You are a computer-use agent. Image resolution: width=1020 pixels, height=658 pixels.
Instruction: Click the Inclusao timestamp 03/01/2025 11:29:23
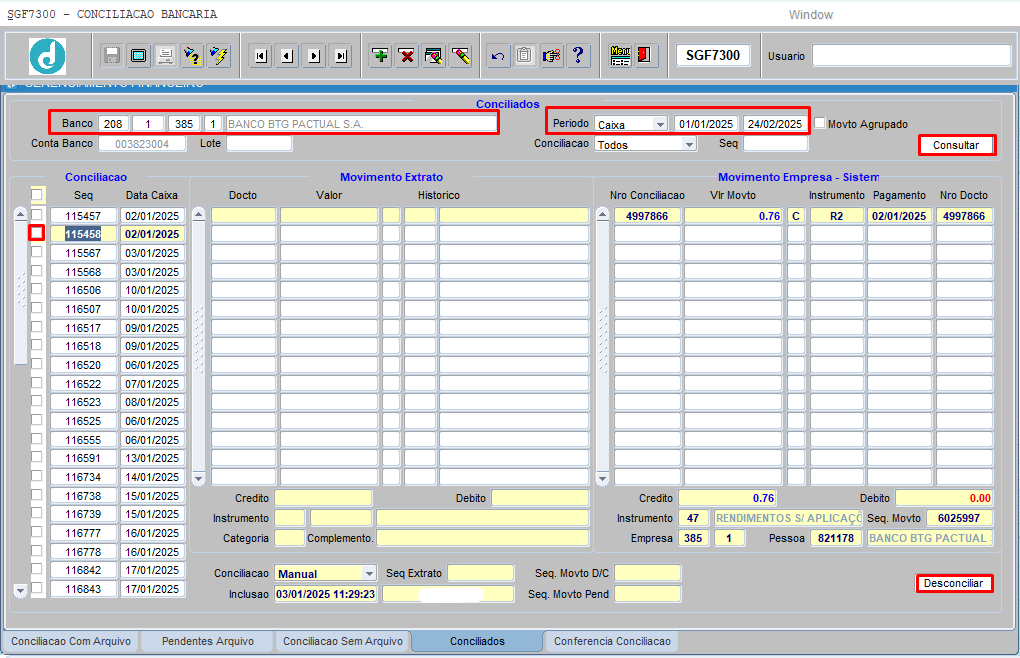pos(325,594)
